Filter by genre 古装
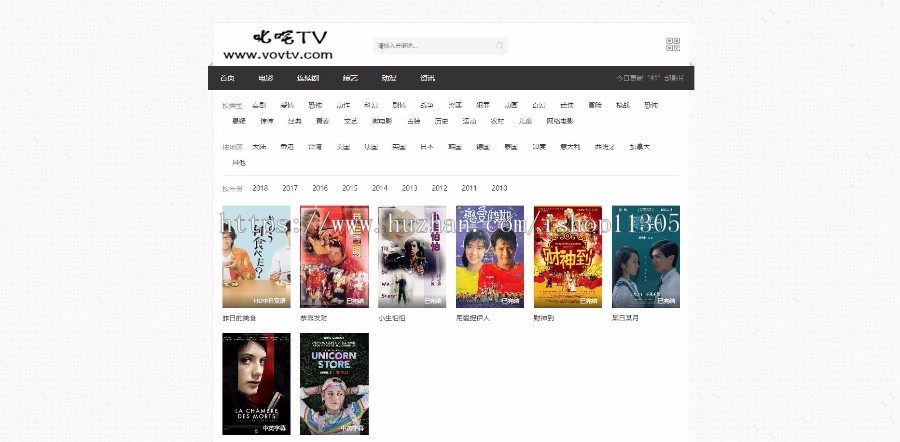The height and width of the screenshot is (442, 900). click(x=413, y=121)
